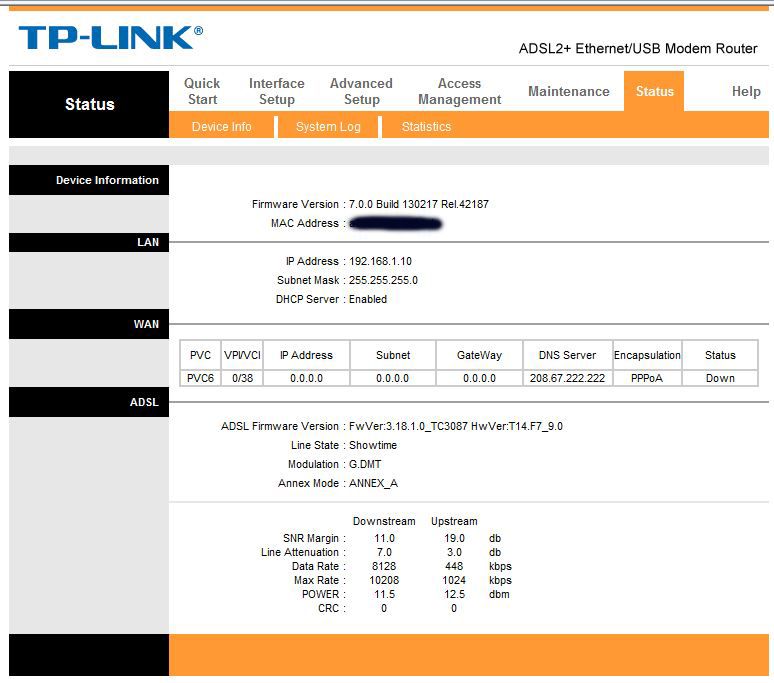Click the LAN section header

(x=89, y=242)
